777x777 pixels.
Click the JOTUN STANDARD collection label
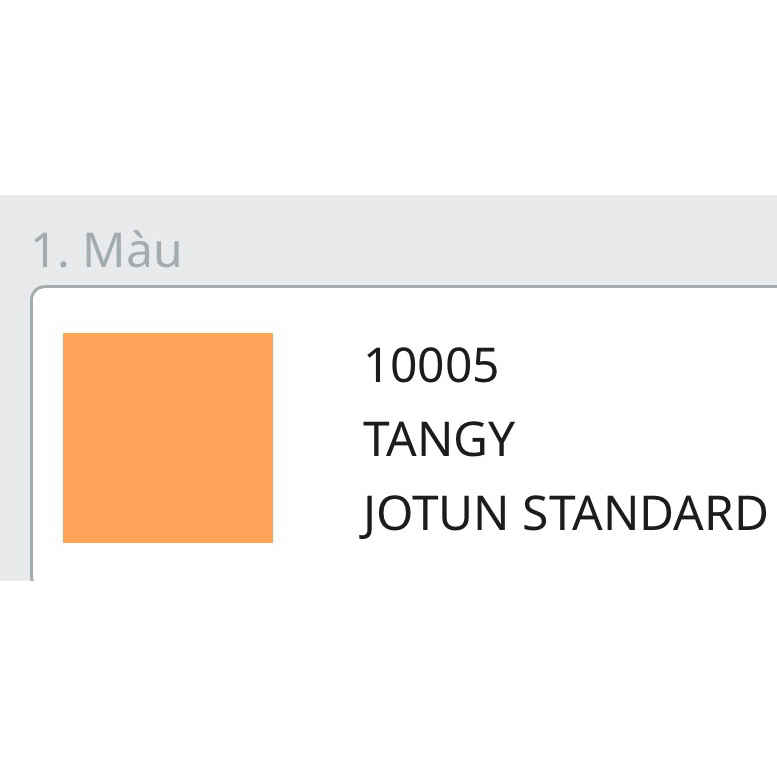pyautogui.click(x=564, y=513)
